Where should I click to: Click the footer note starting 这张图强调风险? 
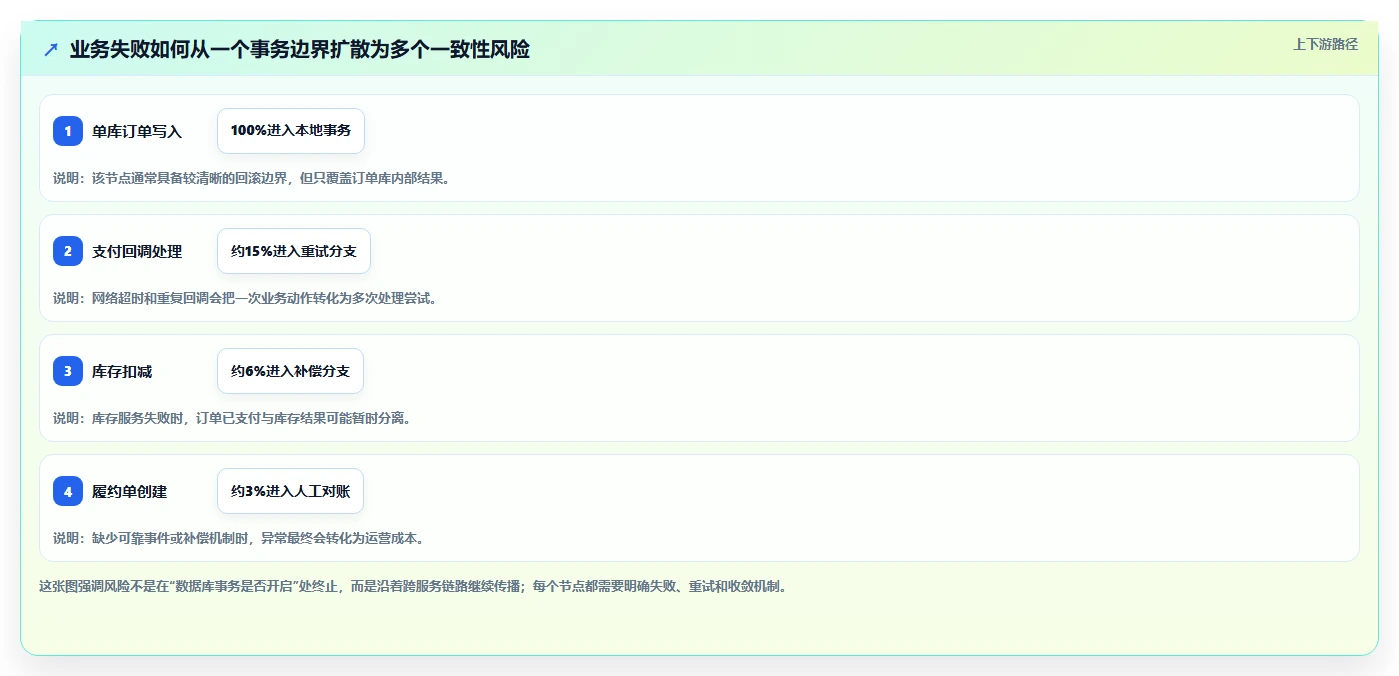413,586
